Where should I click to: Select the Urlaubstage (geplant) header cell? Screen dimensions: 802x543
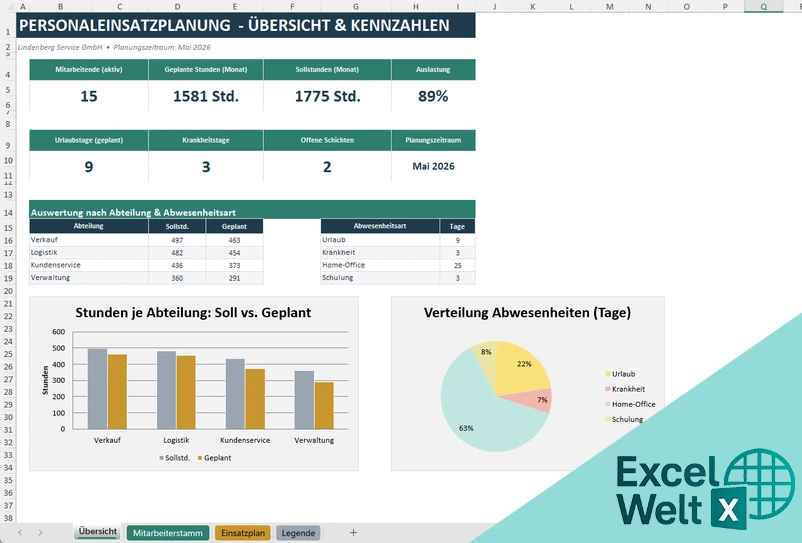click(x=88, y=140)
